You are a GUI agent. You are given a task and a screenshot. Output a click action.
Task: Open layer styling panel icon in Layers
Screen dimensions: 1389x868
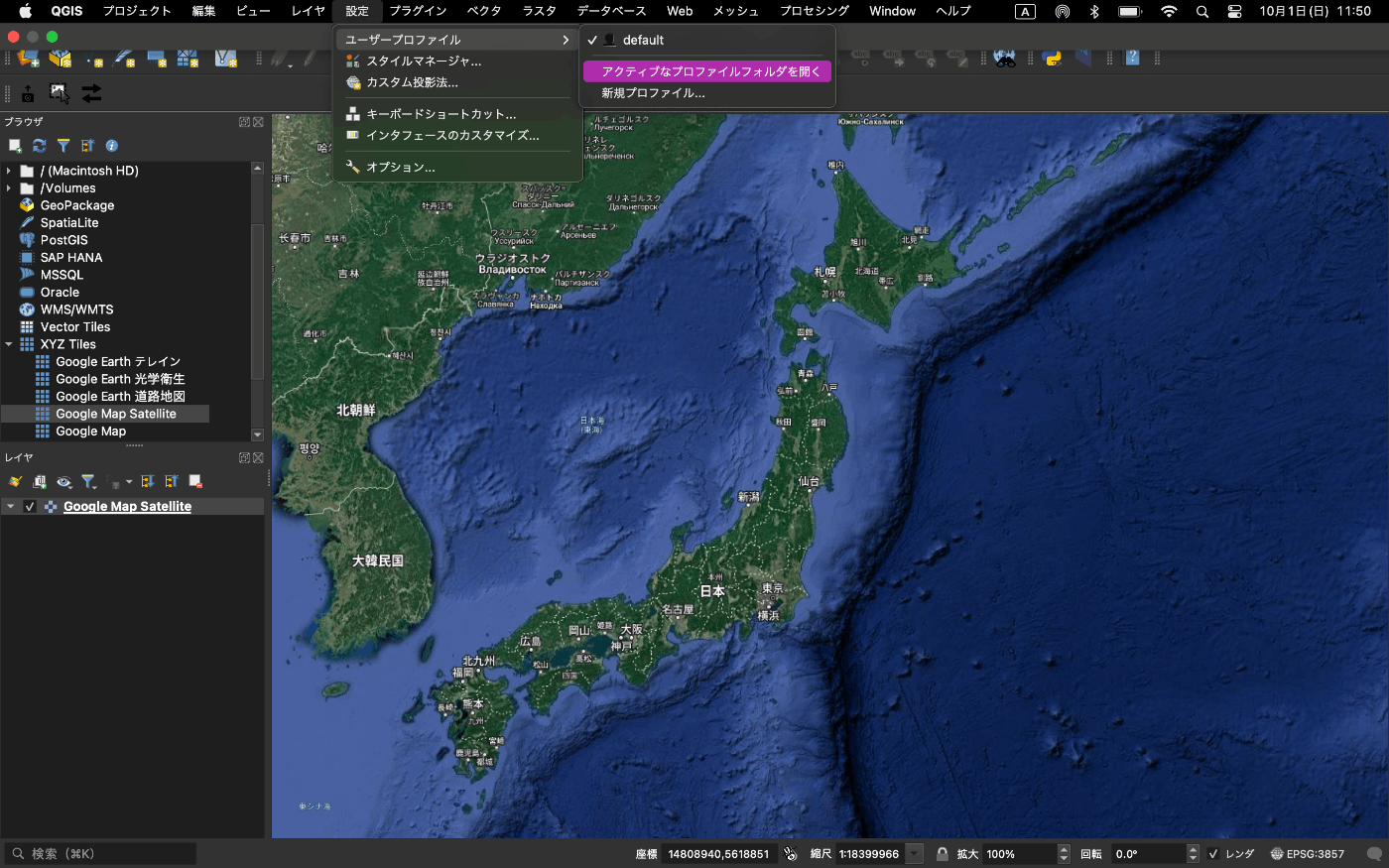15,481
